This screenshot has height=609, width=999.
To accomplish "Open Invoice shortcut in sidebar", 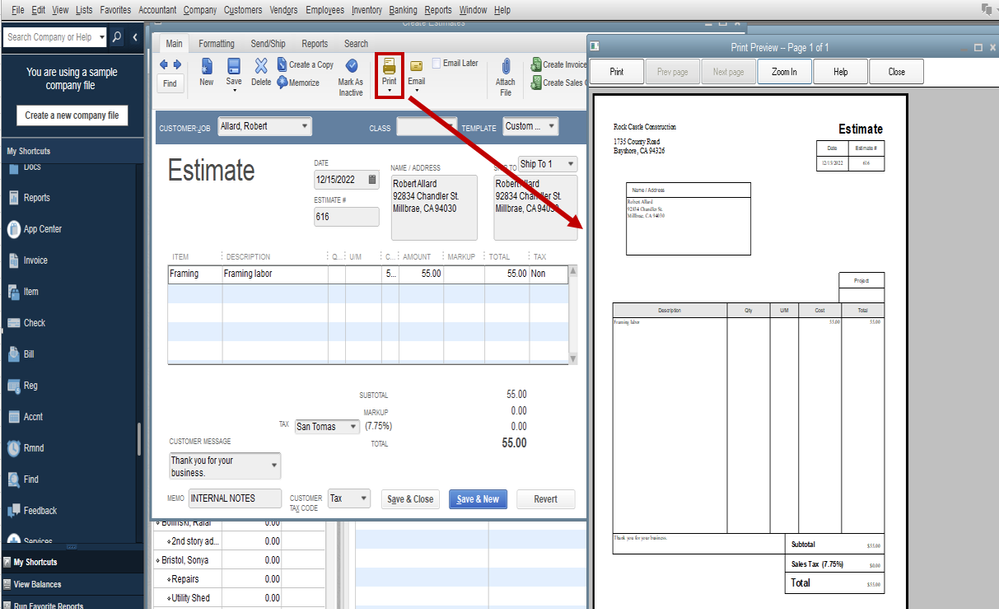I will pyautogui.click(x=28, y=260).
